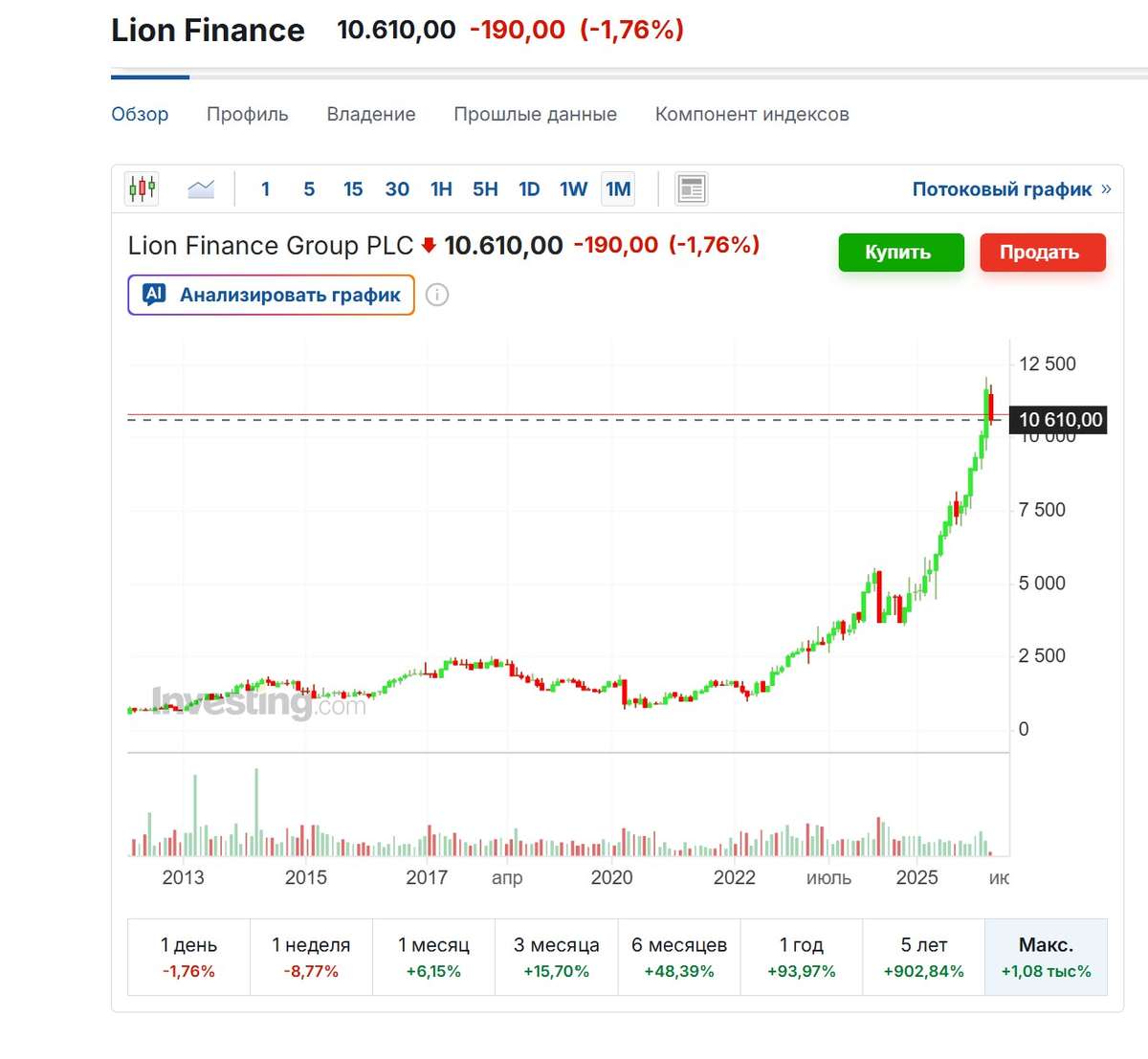Click the double chevron after Потоковый график

point(1106,188)
